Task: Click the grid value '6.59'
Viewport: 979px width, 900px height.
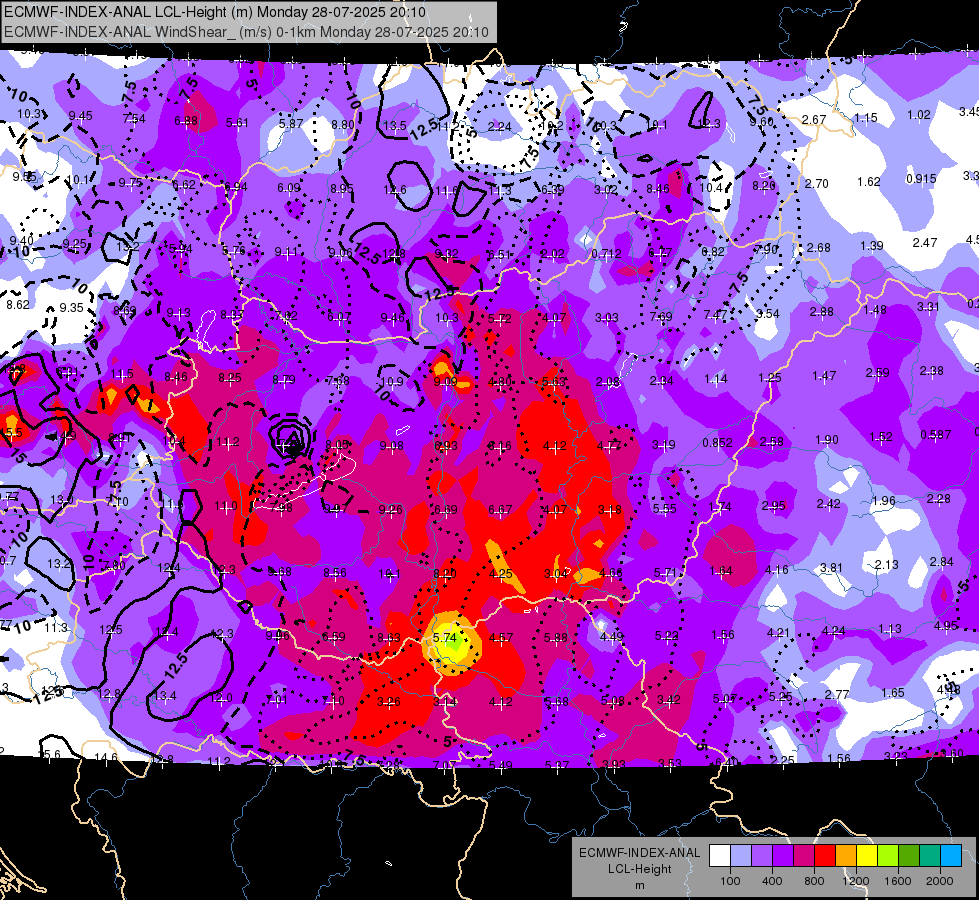Action: (x=333, y=637)
